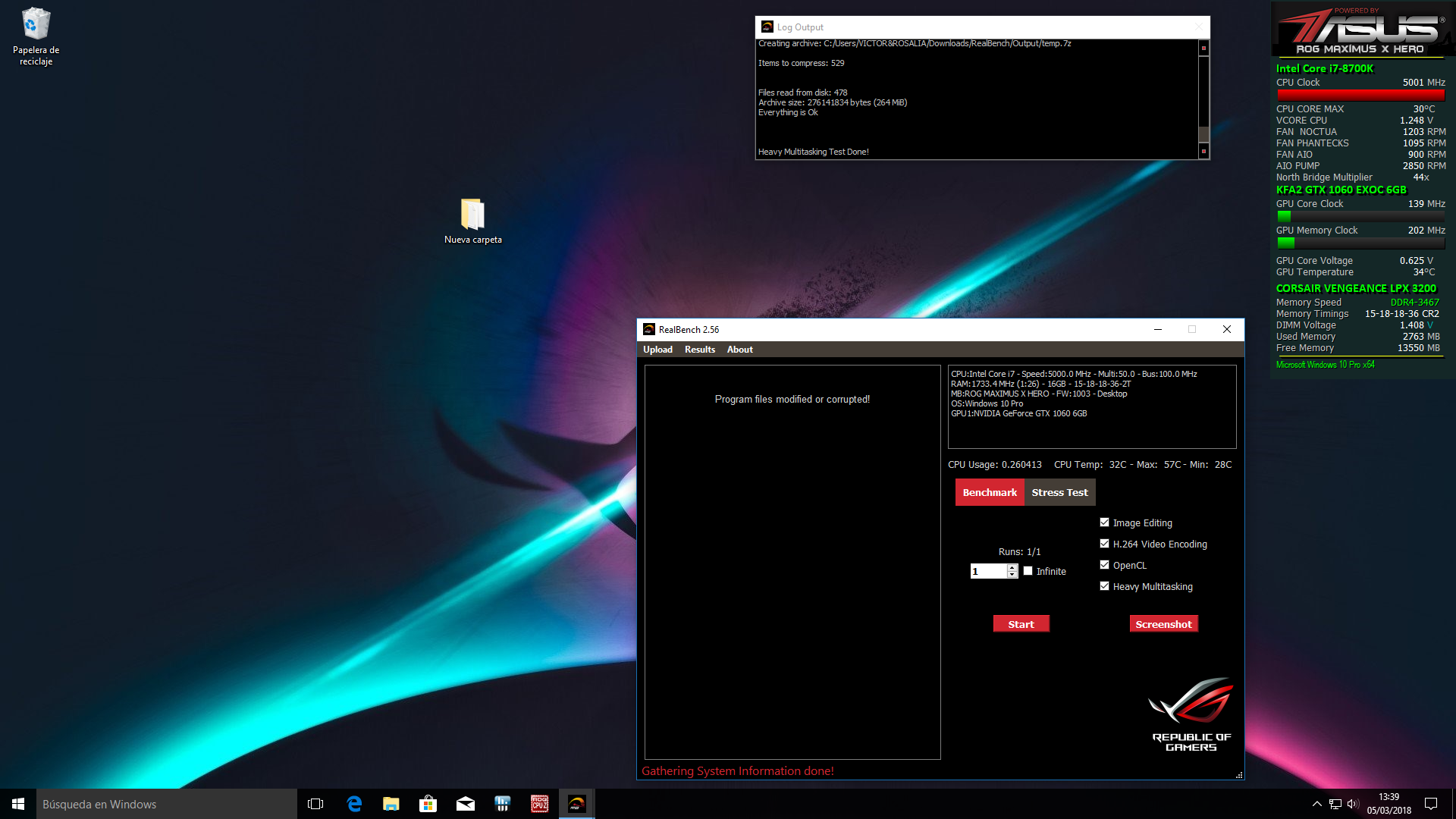Launch Microsoft Edge from the taskbar

point(353,804)
